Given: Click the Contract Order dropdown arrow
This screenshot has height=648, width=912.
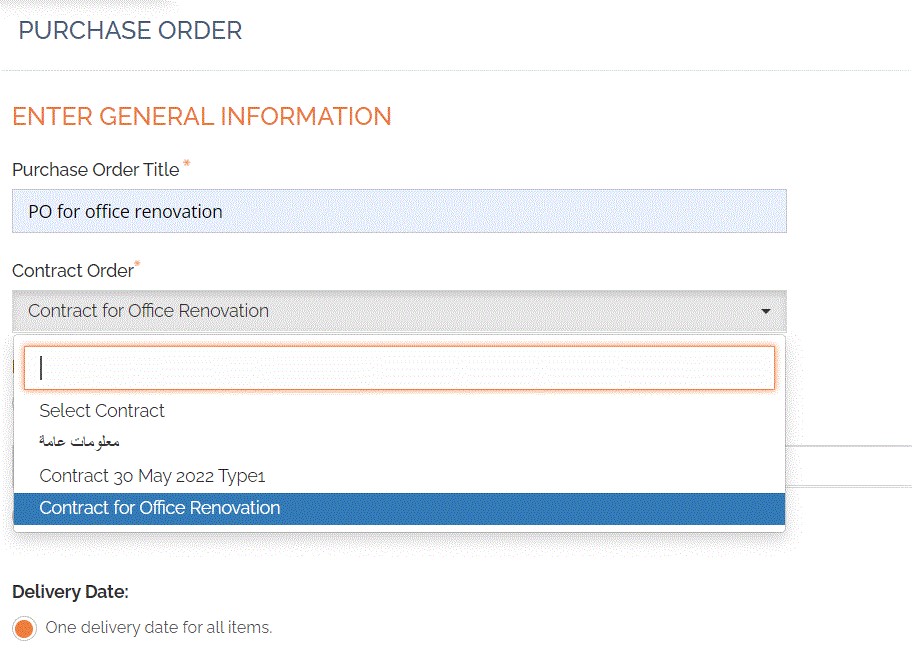Looking at the screenshot, I should coord(765,311).
